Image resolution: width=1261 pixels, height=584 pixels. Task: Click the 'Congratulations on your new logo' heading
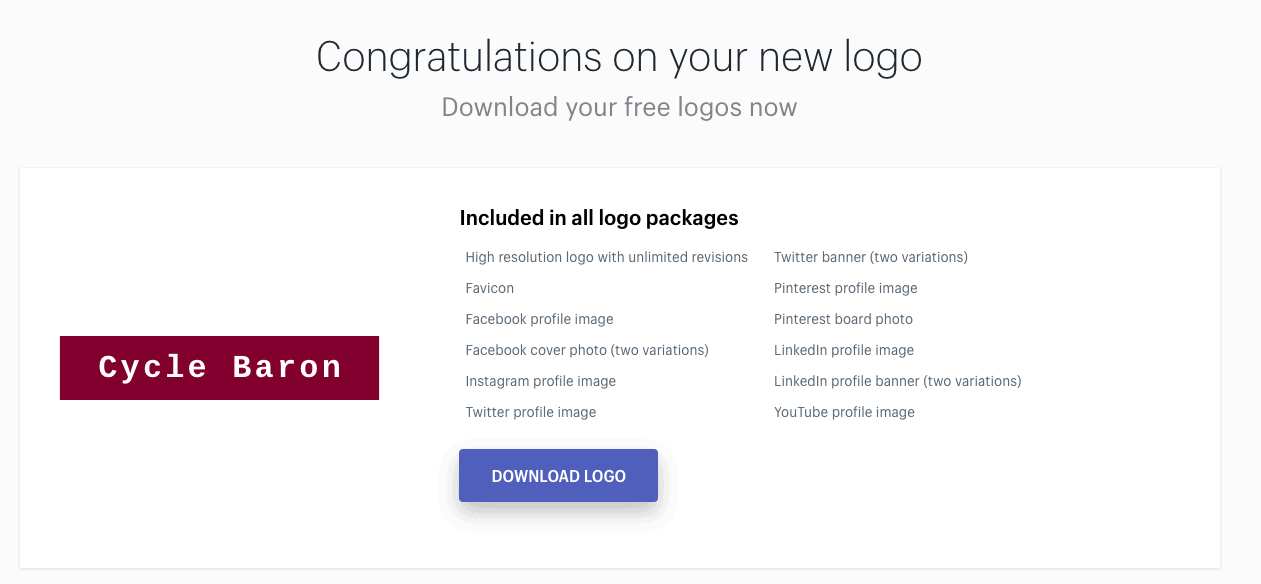619,58
